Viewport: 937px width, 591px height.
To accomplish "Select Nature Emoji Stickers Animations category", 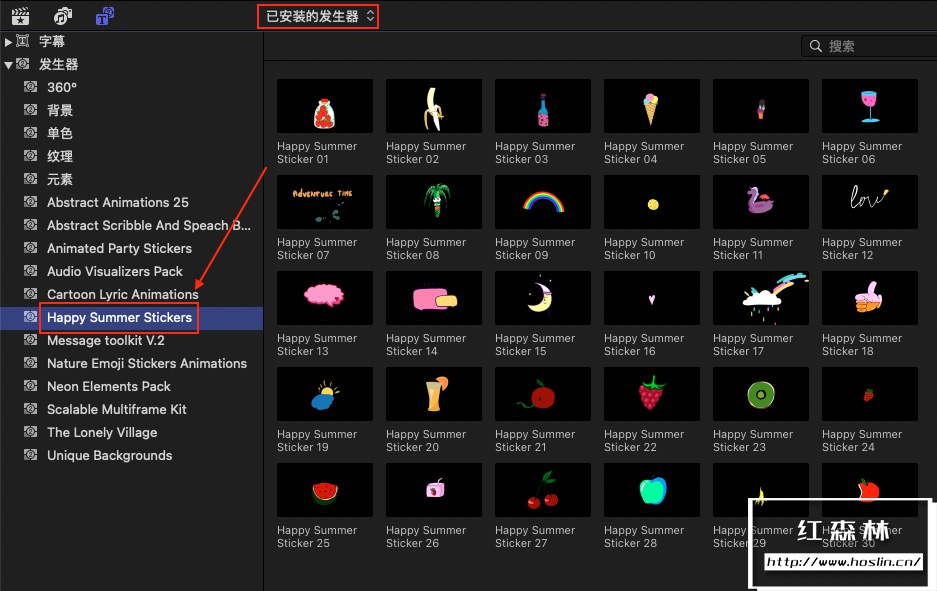I will tap(147, 363).
